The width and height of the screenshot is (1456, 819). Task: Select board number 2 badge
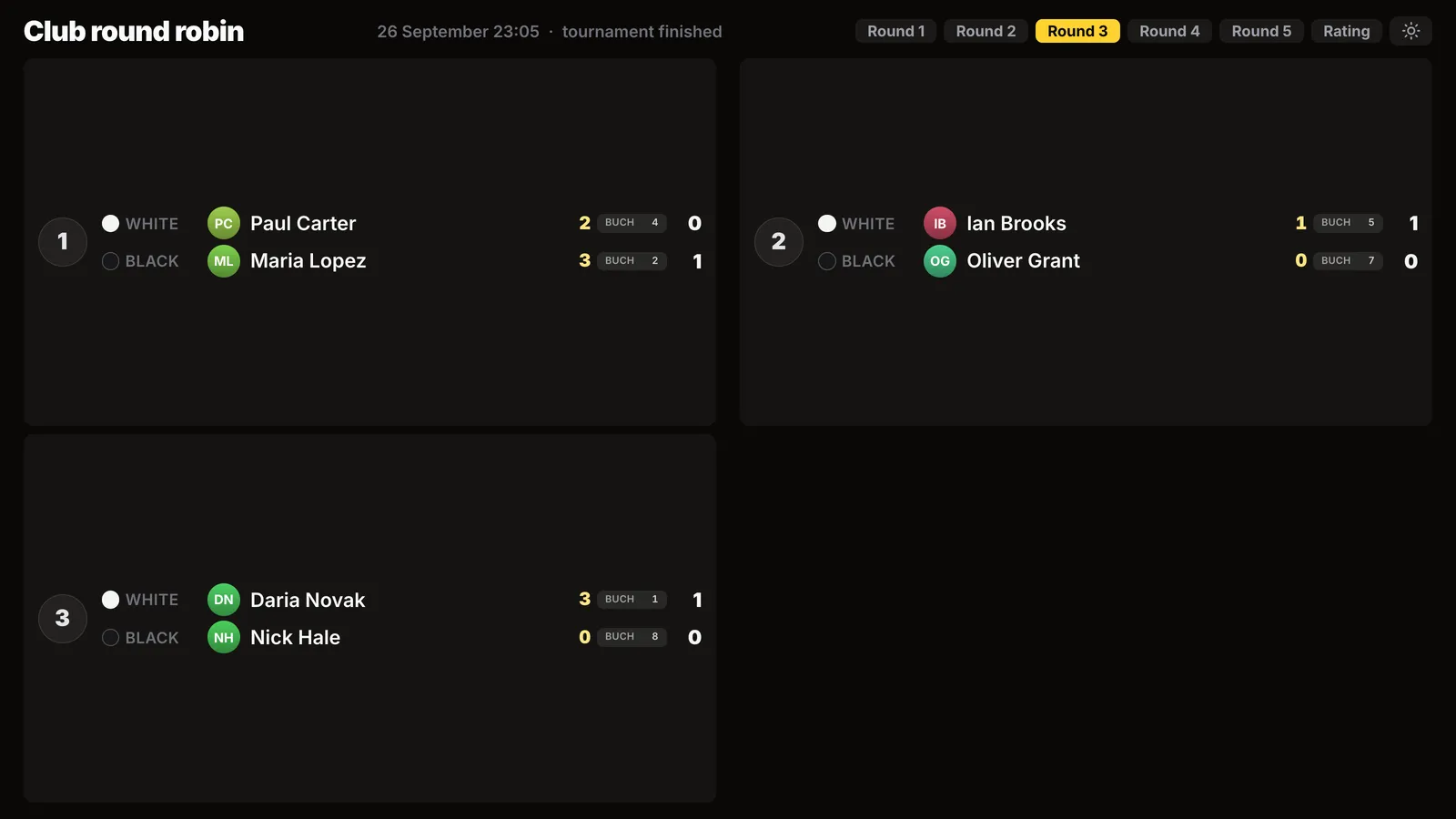pos(779,242)
